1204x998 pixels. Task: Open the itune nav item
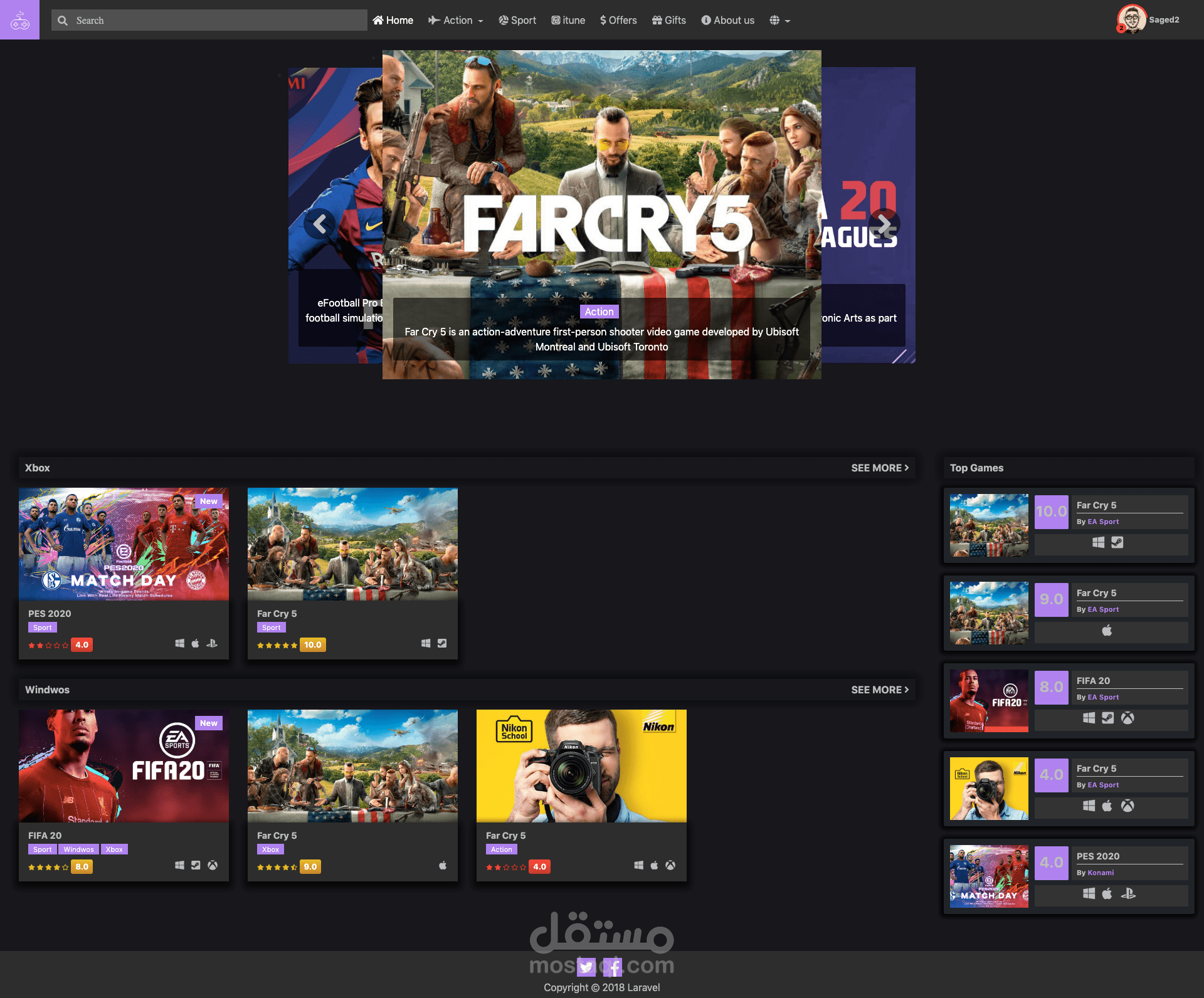tap(568, 20)
